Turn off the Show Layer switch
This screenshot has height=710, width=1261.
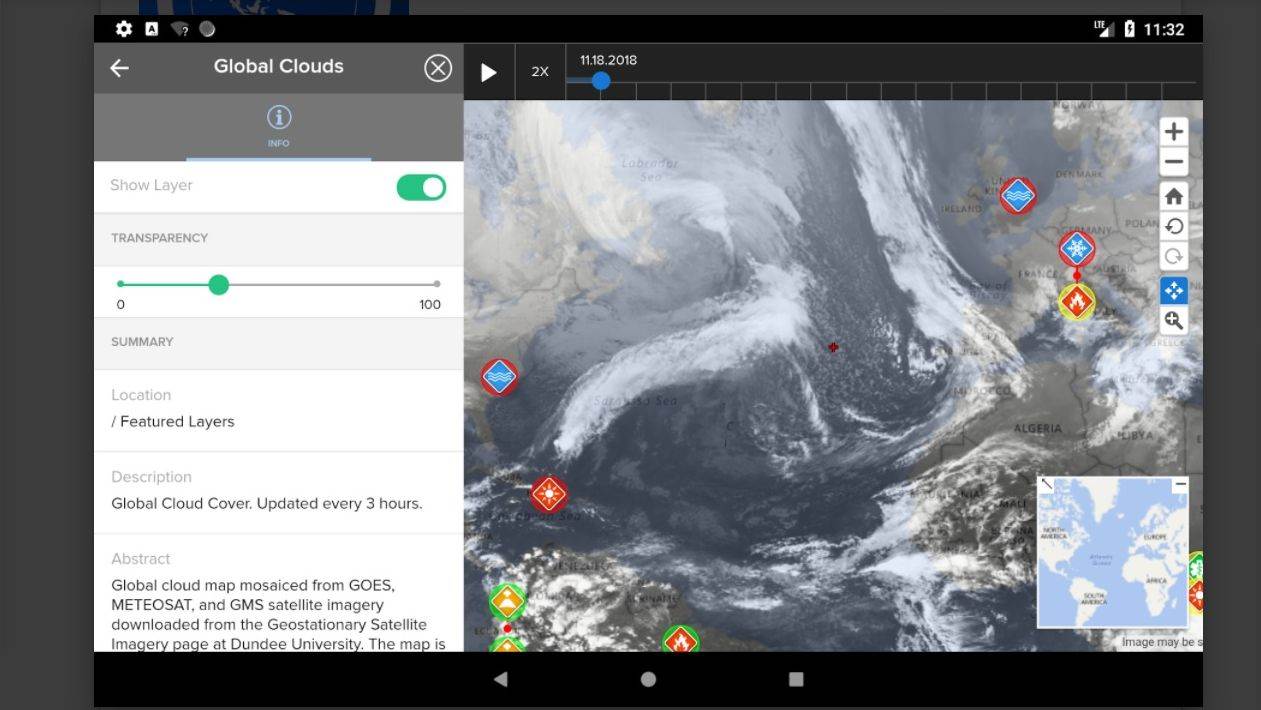[x=421, y=187]
